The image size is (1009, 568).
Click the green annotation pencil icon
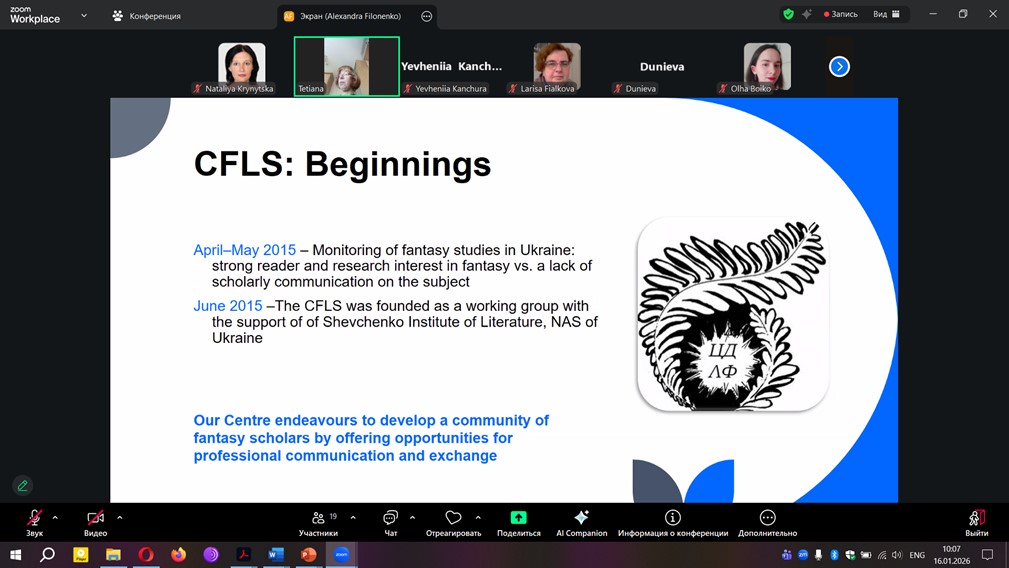[x=23, y=486]
